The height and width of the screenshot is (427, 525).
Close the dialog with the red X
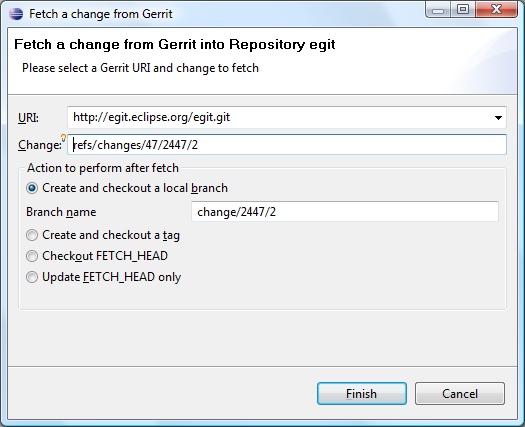coord(496,9)
